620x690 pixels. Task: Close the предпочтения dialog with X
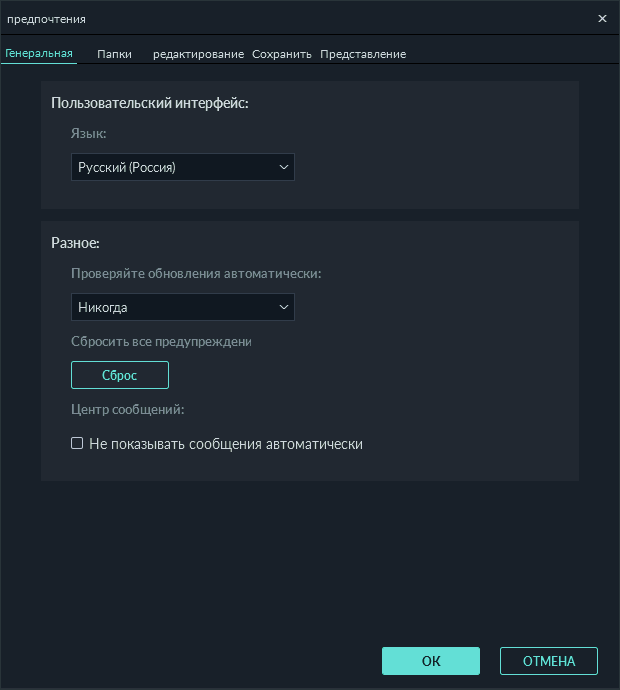(602, 18)
